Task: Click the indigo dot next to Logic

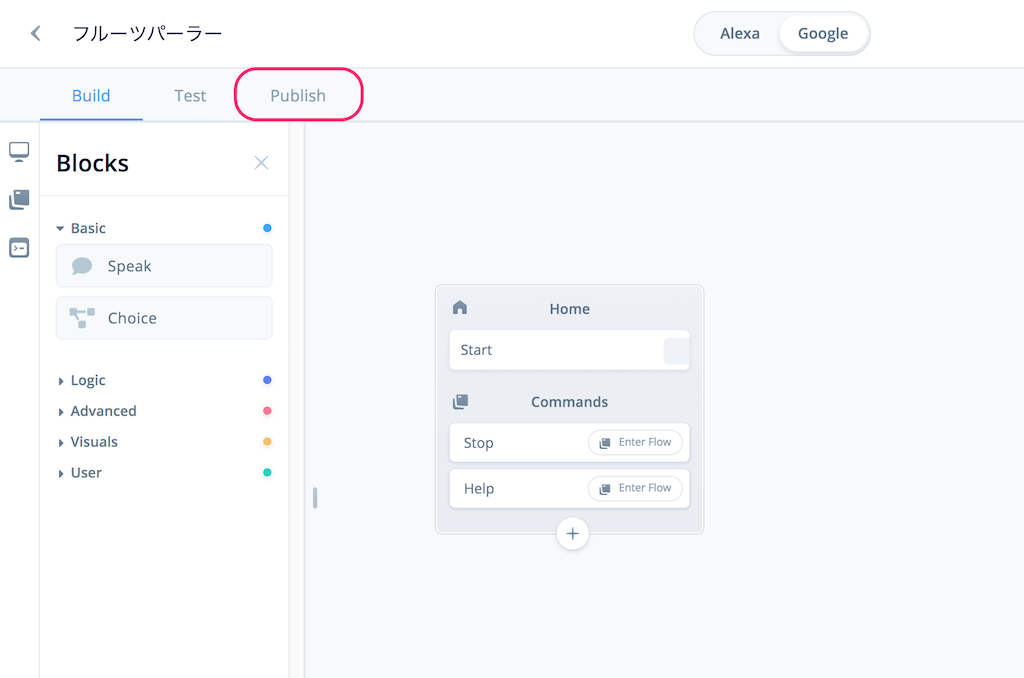Action: (x=267, y=380)
